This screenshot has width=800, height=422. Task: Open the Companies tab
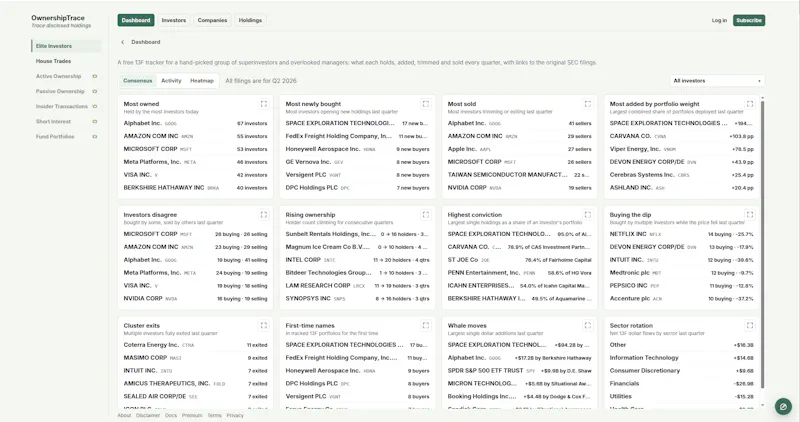point(212,20)
